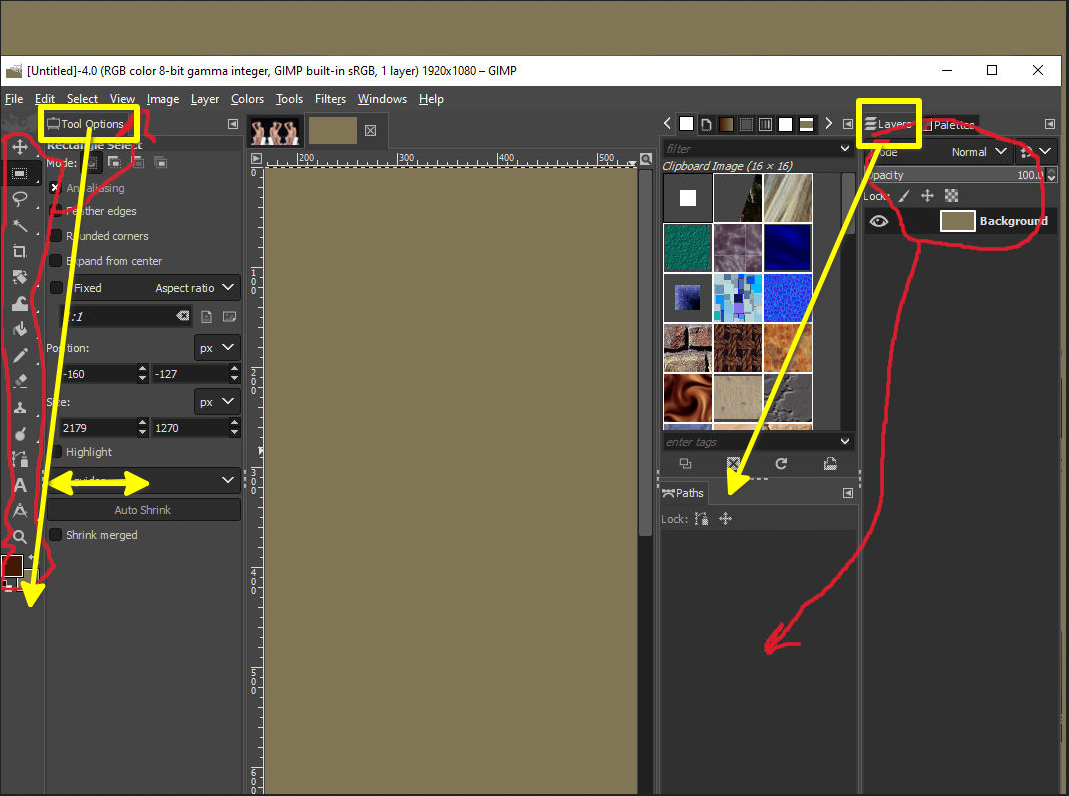1069x796 pixels.
Task: Open the Size unit px dropdown
Action: pyautogui.click(x=217, y=401)
